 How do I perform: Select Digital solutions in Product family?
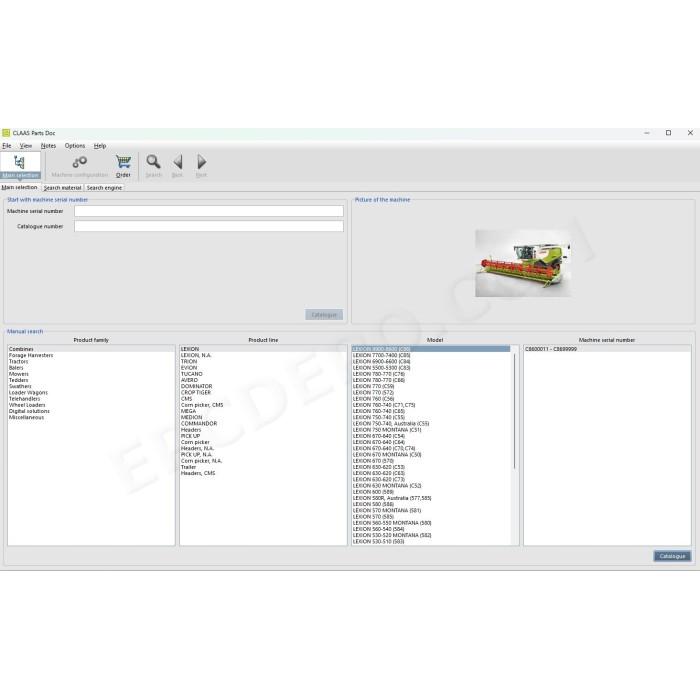click(91, 411)
